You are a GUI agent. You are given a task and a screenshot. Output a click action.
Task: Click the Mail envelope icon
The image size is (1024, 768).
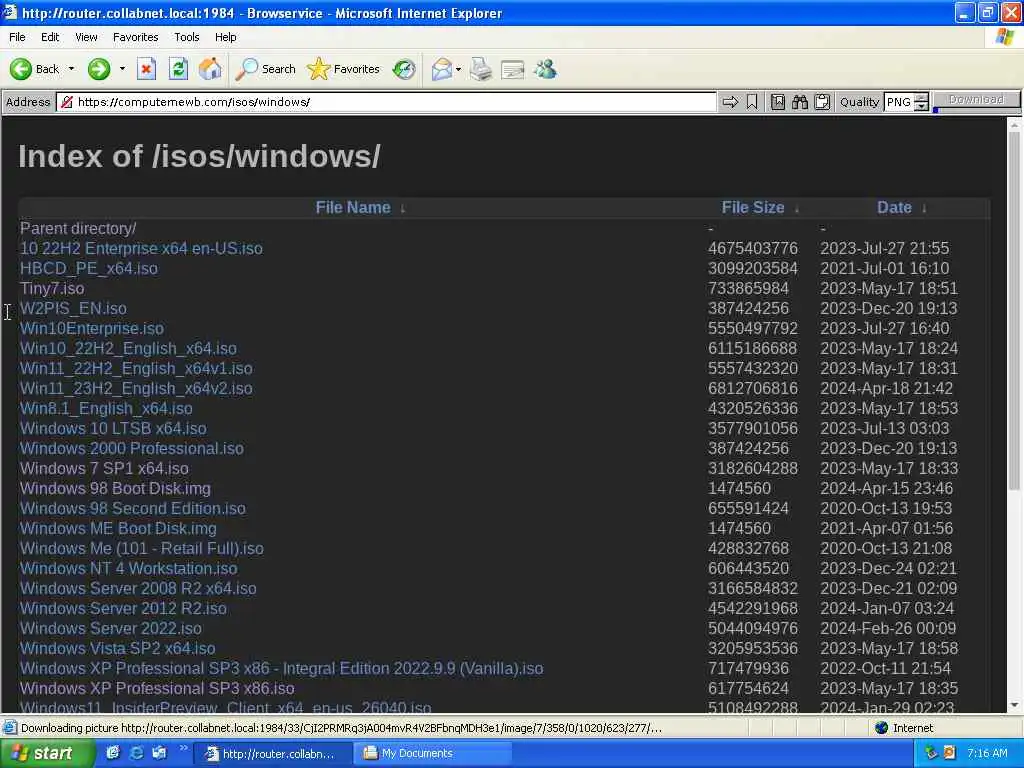pyautogui.click(x=442, y=69)
